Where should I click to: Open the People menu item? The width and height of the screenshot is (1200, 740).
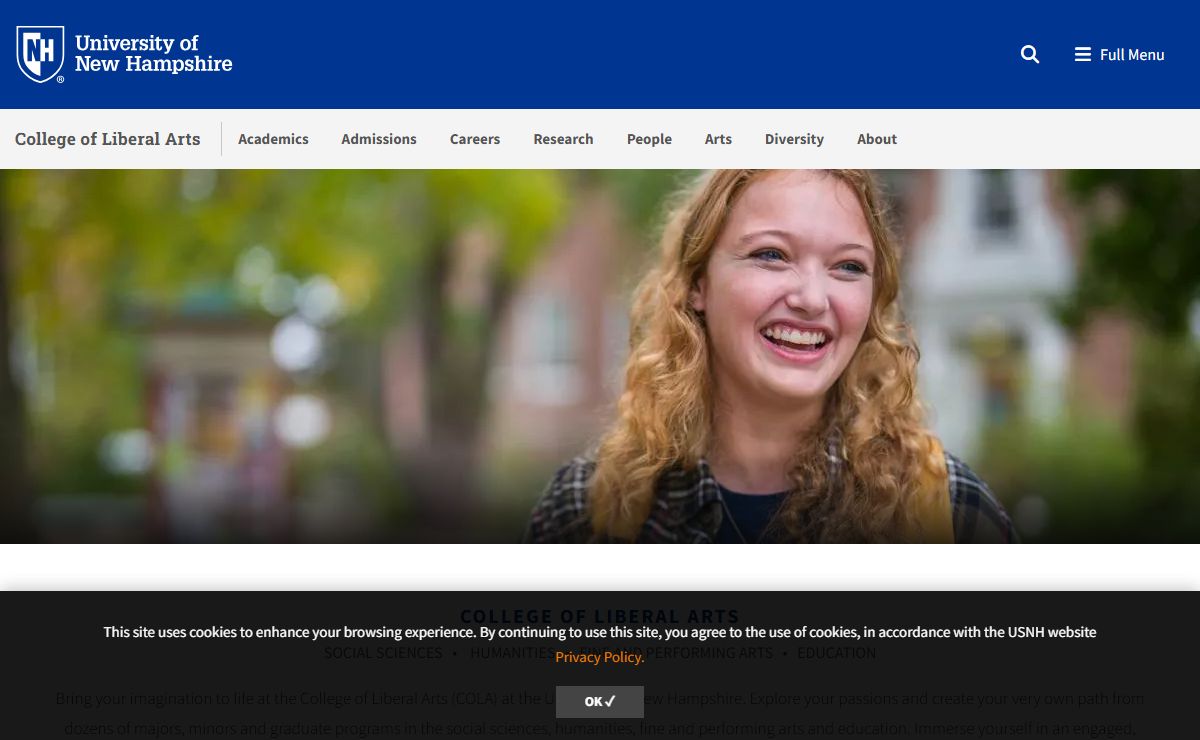pyautogui.click(x=649, y=139)
